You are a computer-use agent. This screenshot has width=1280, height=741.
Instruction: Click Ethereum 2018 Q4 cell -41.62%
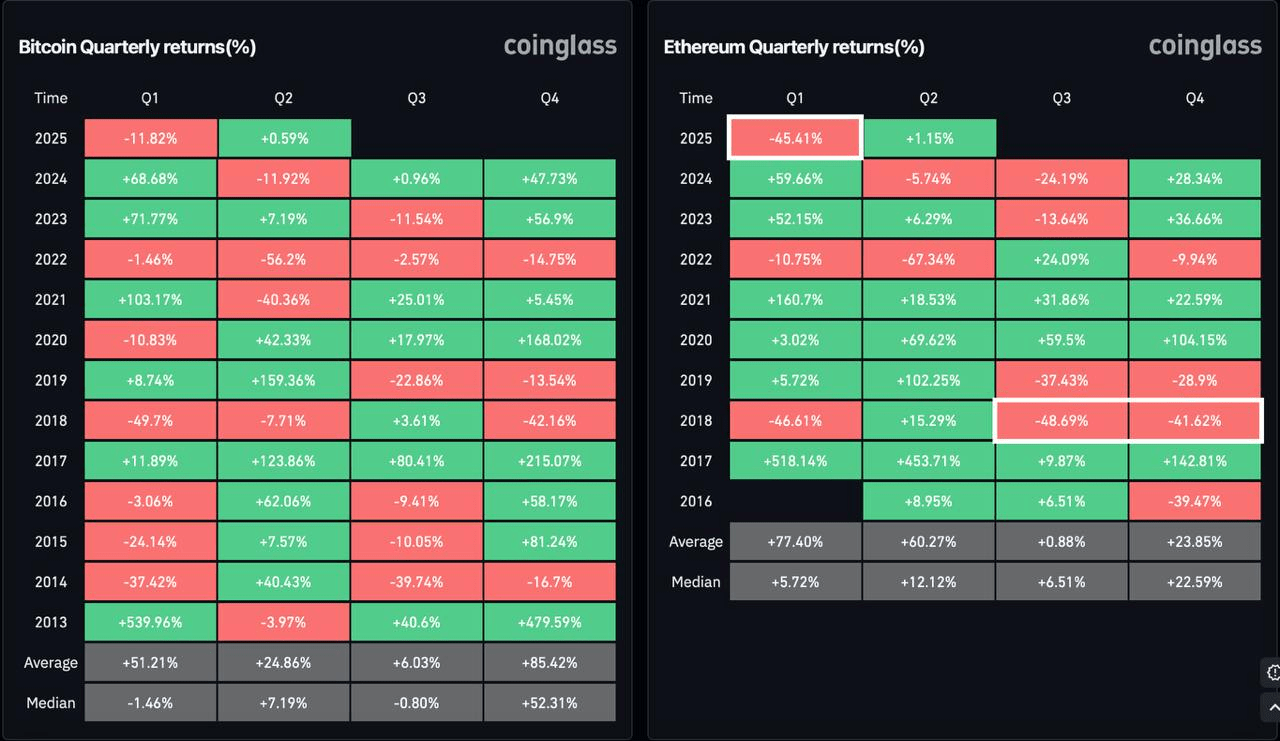coord(1195,421)
